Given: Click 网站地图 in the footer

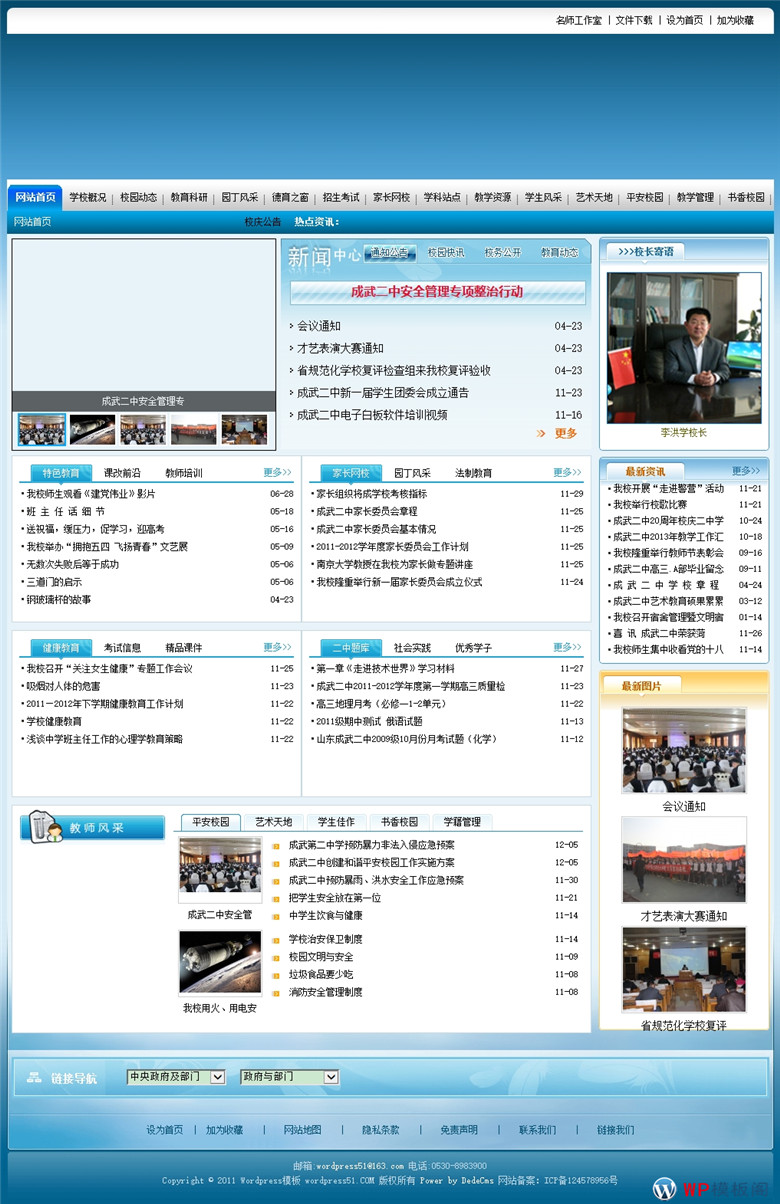Looking at the screenshot, I should pos(302,1130).
